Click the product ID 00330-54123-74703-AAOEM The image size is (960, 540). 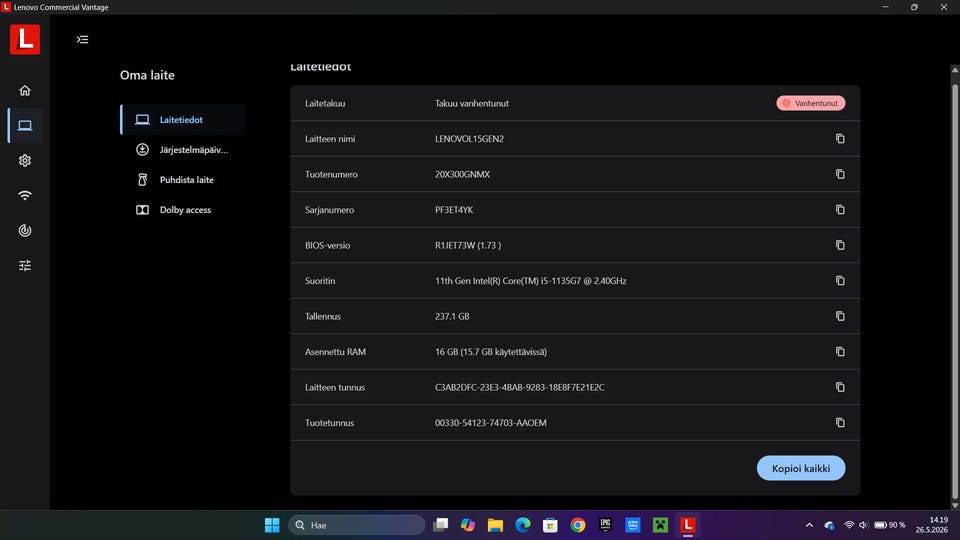[490, 423]
